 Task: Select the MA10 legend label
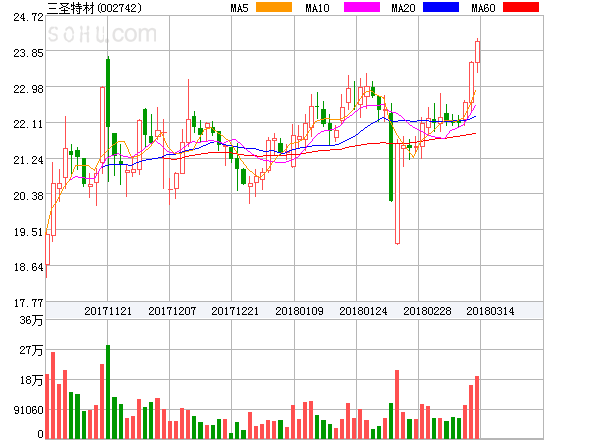click(x=318, y=8)
